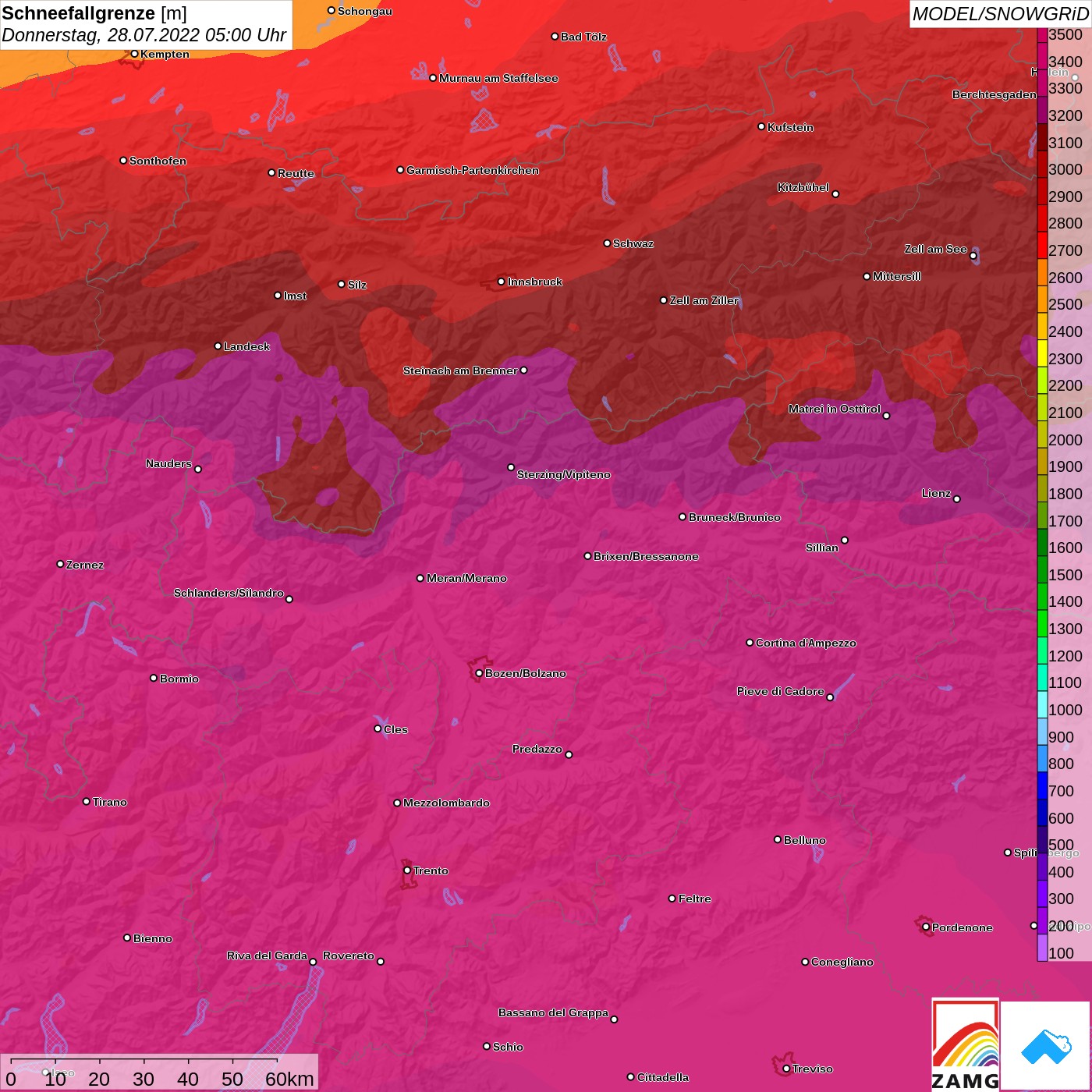
Task: Click the Kufstein city marker
Action: [x=761, y=126]
